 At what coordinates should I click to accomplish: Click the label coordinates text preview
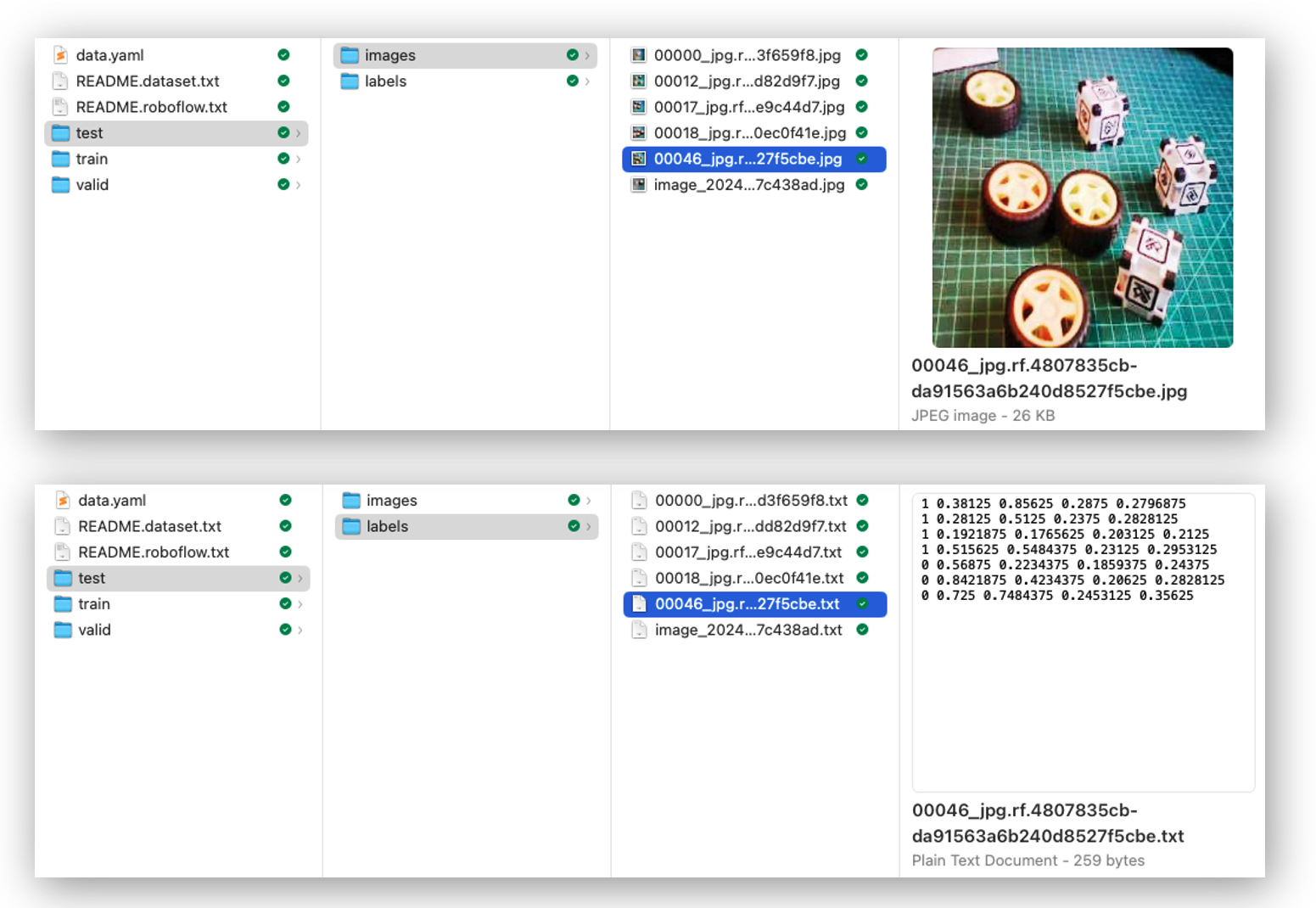point(1073,550)
